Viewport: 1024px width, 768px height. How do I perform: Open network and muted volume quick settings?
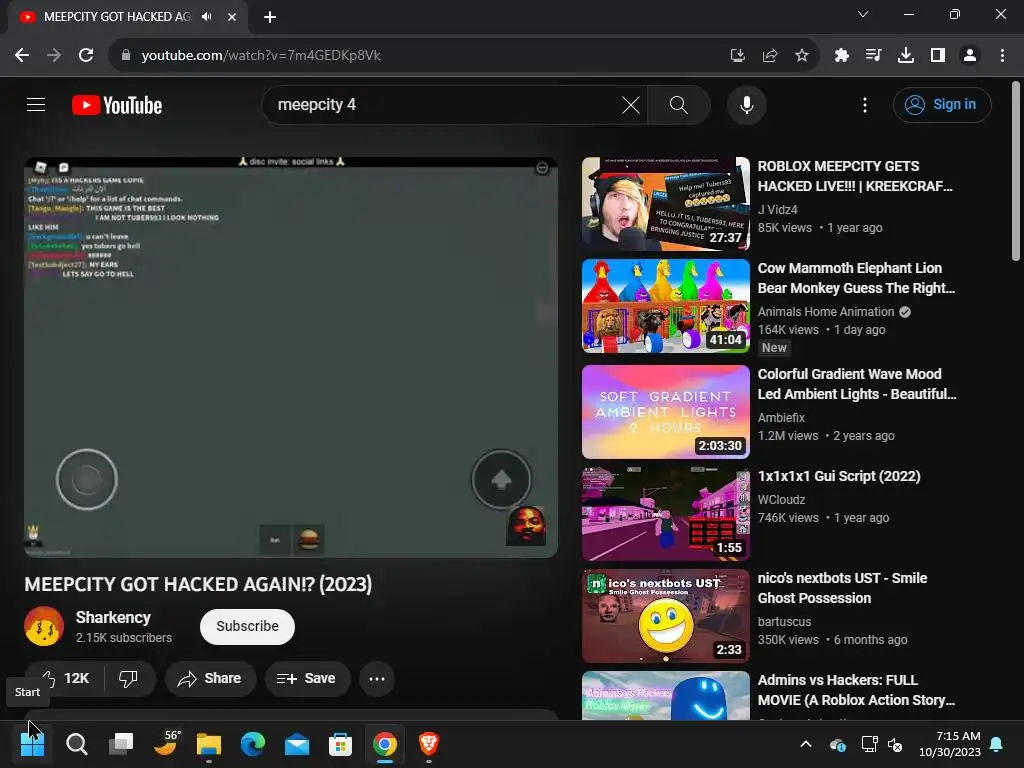point(882,744)
